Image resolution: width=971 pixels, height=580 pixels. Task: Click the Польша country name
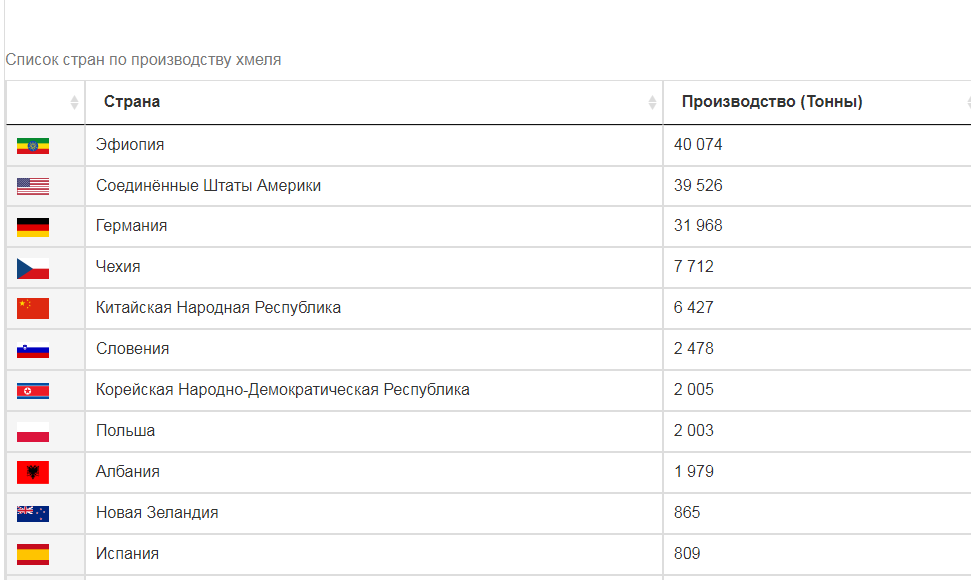(125, 431)
